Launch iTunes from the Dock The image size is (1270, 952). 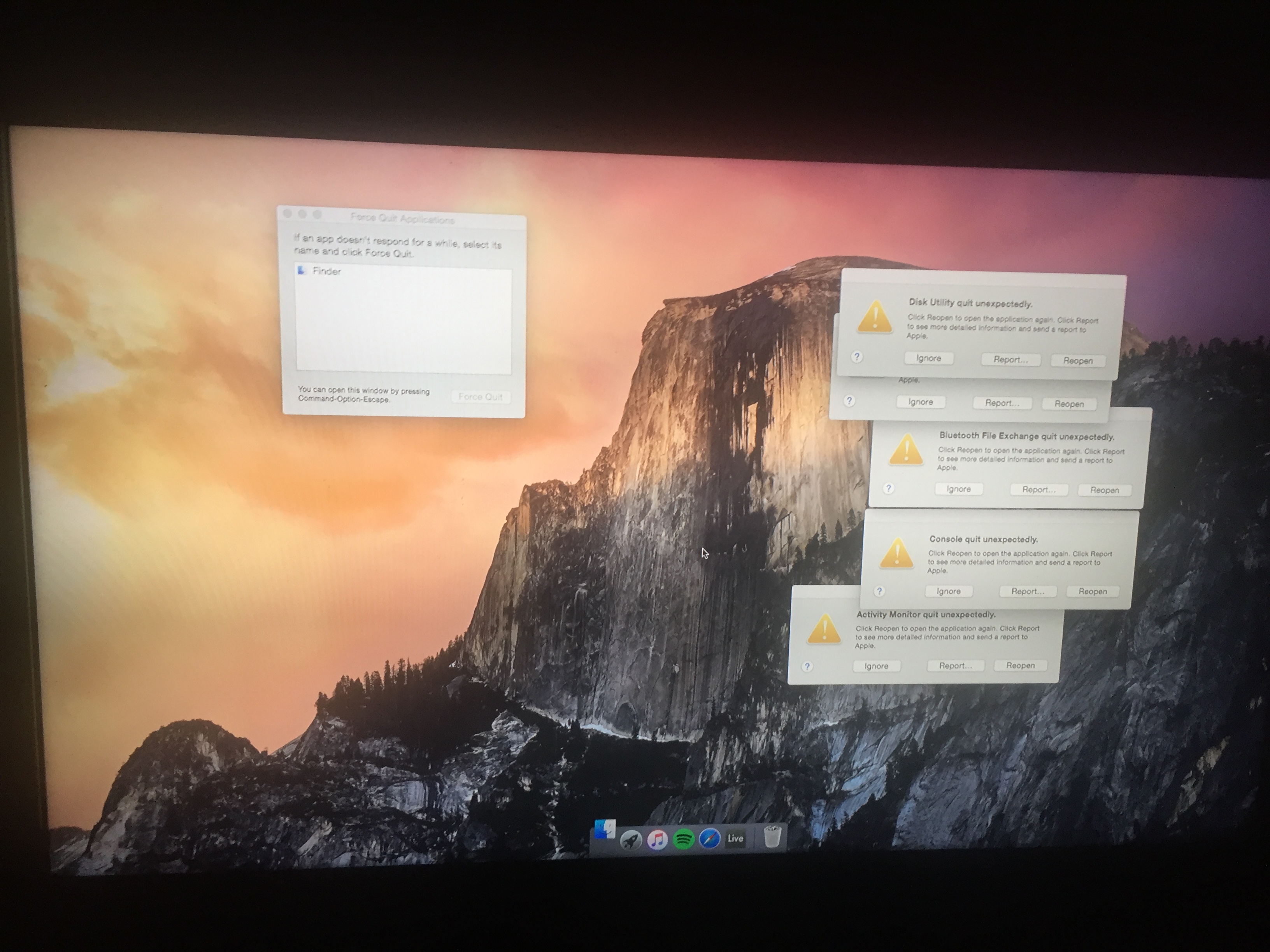tap(657, 840)
